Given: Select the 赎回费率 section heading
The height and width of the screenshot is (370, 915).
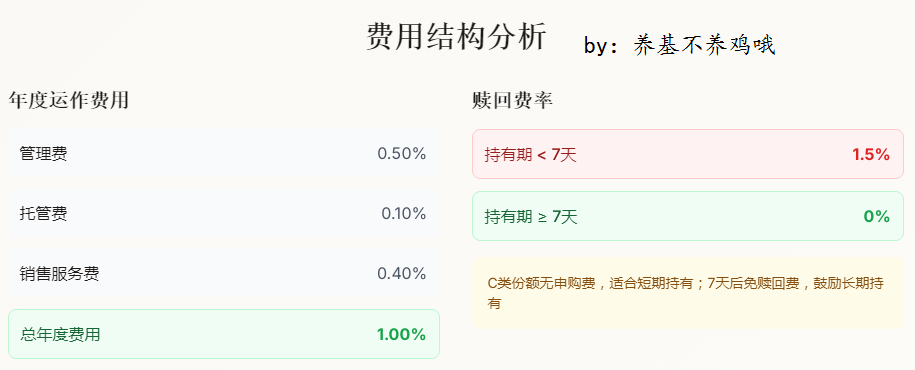Looking at the screenshot, I should click(512, 101).
